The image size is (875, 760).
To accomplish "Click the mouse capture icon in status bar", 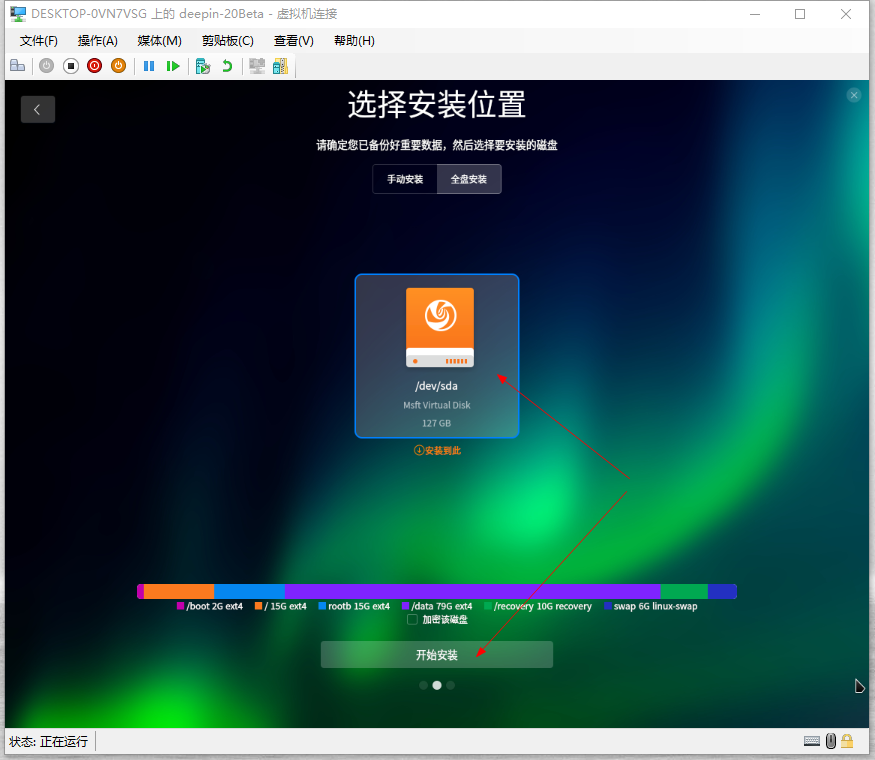I will [830, 741].
